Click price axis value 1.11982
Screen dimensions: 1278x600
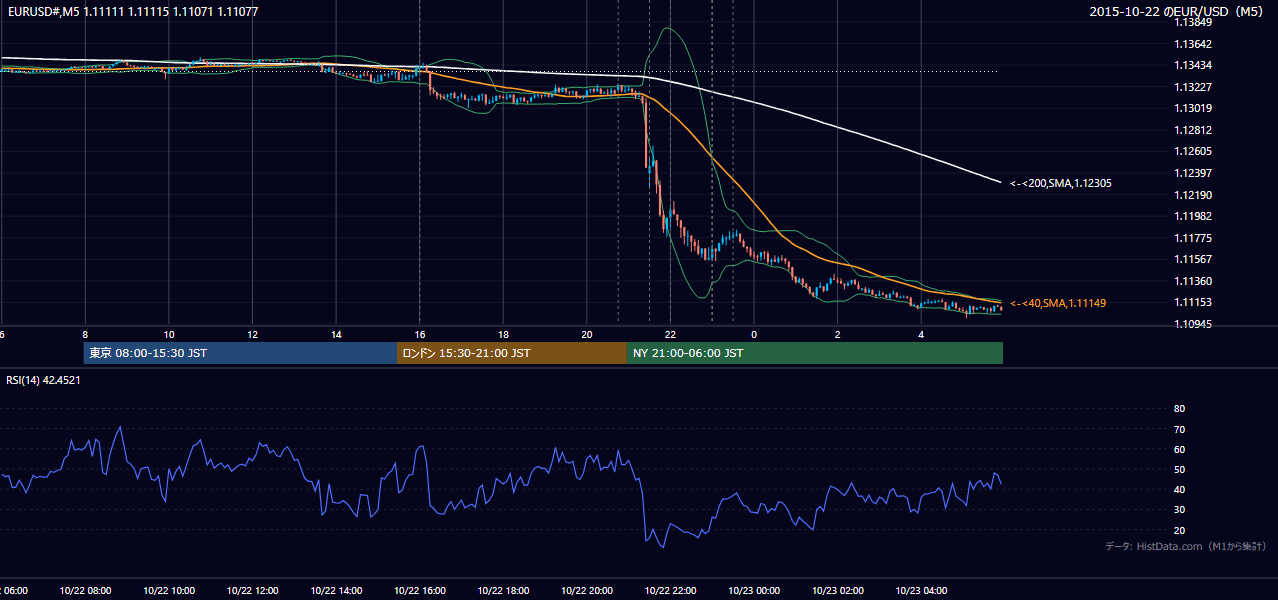(x=1193, y=216)
